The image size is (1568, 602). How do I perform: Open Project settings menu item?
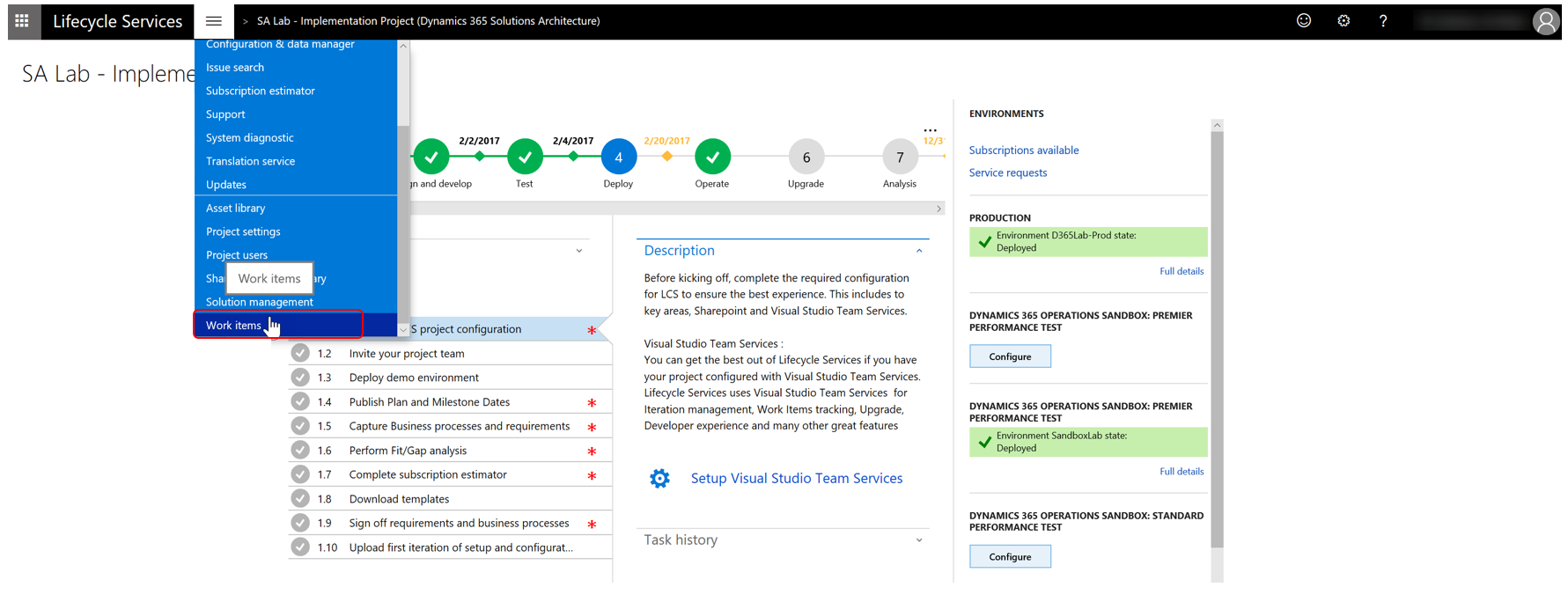click(243, 231)
